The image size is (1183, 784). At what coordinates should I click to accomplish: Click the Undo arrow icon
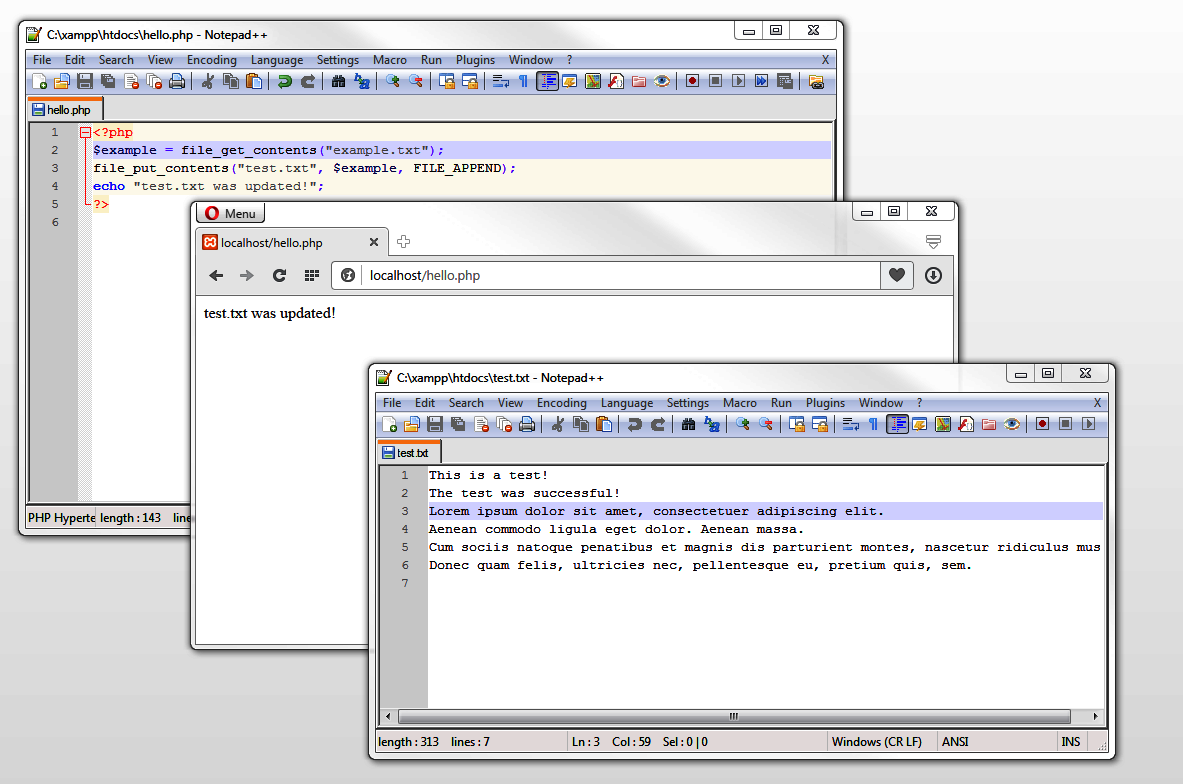tap(284, 81)
